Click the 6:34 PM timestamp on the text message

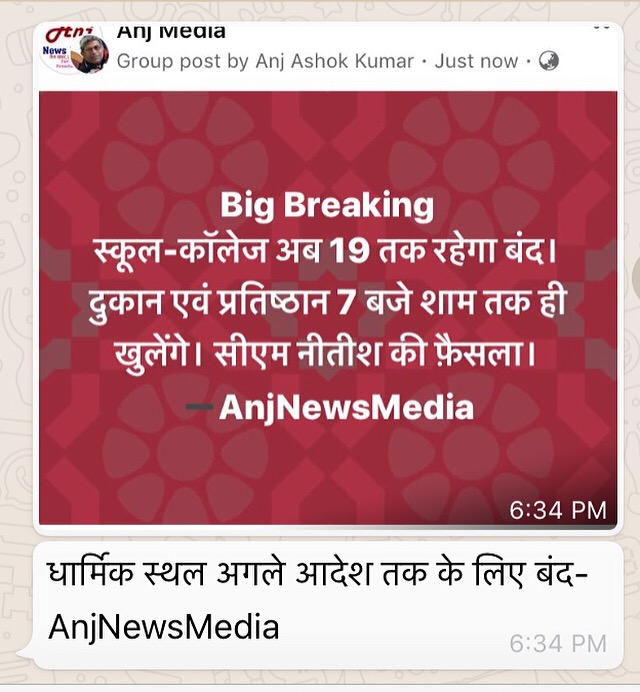coord(558,644)
